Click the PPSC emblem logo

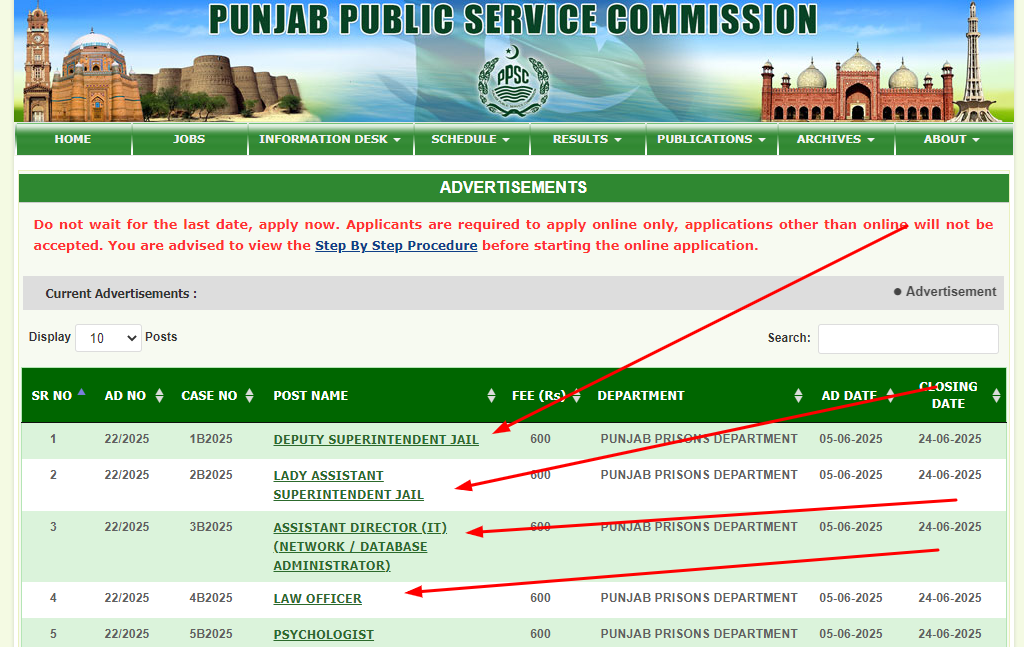point(513,81)
